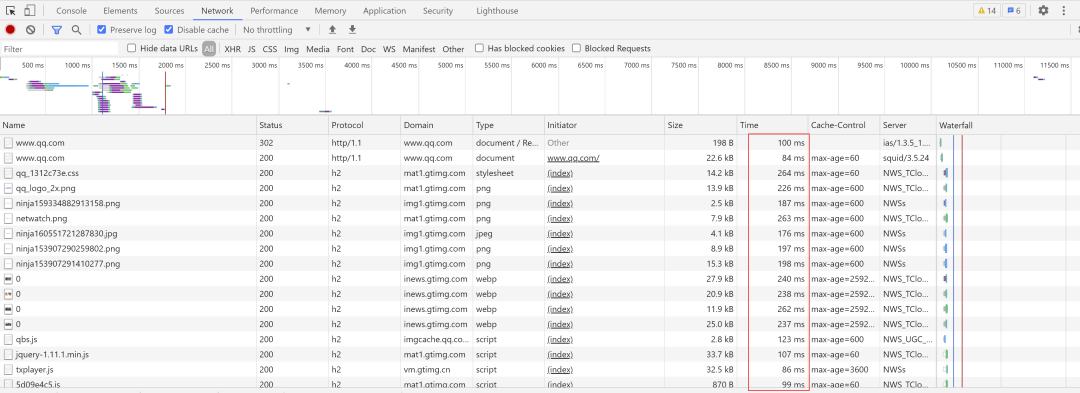Image resolution: width=1080 pixels, height=393 pixels.
Task: Click file icon of netwatch.png row
Action: [8, 218]
